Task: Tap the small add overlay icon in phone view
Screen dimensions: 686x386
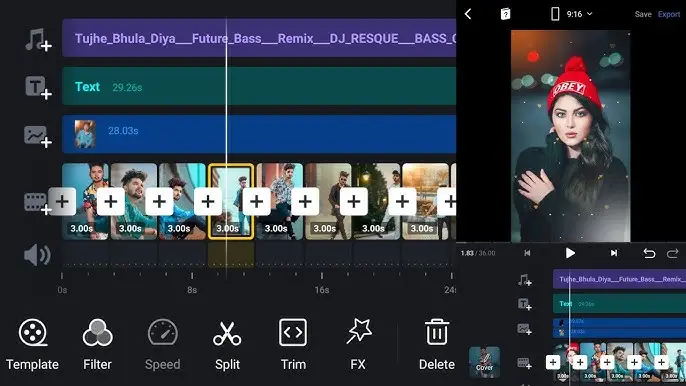Action: coord(525,329)
